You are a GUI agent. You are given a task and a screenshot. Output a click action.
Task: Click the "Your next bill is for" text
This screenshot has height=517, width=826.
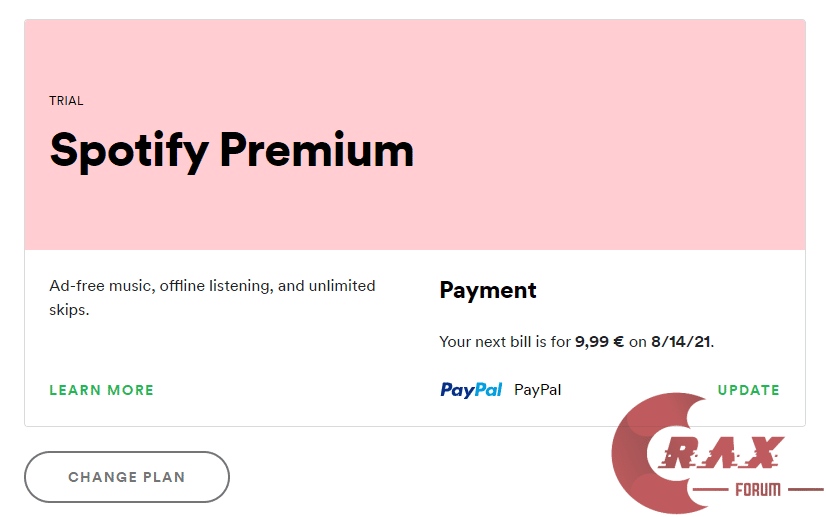pos(504,342)
